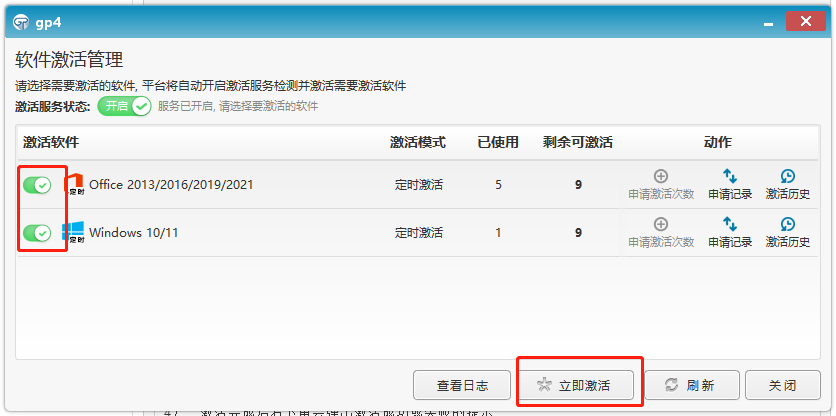
Task: Open 激活历史 icon in Windows row
Action: [787, 225]
